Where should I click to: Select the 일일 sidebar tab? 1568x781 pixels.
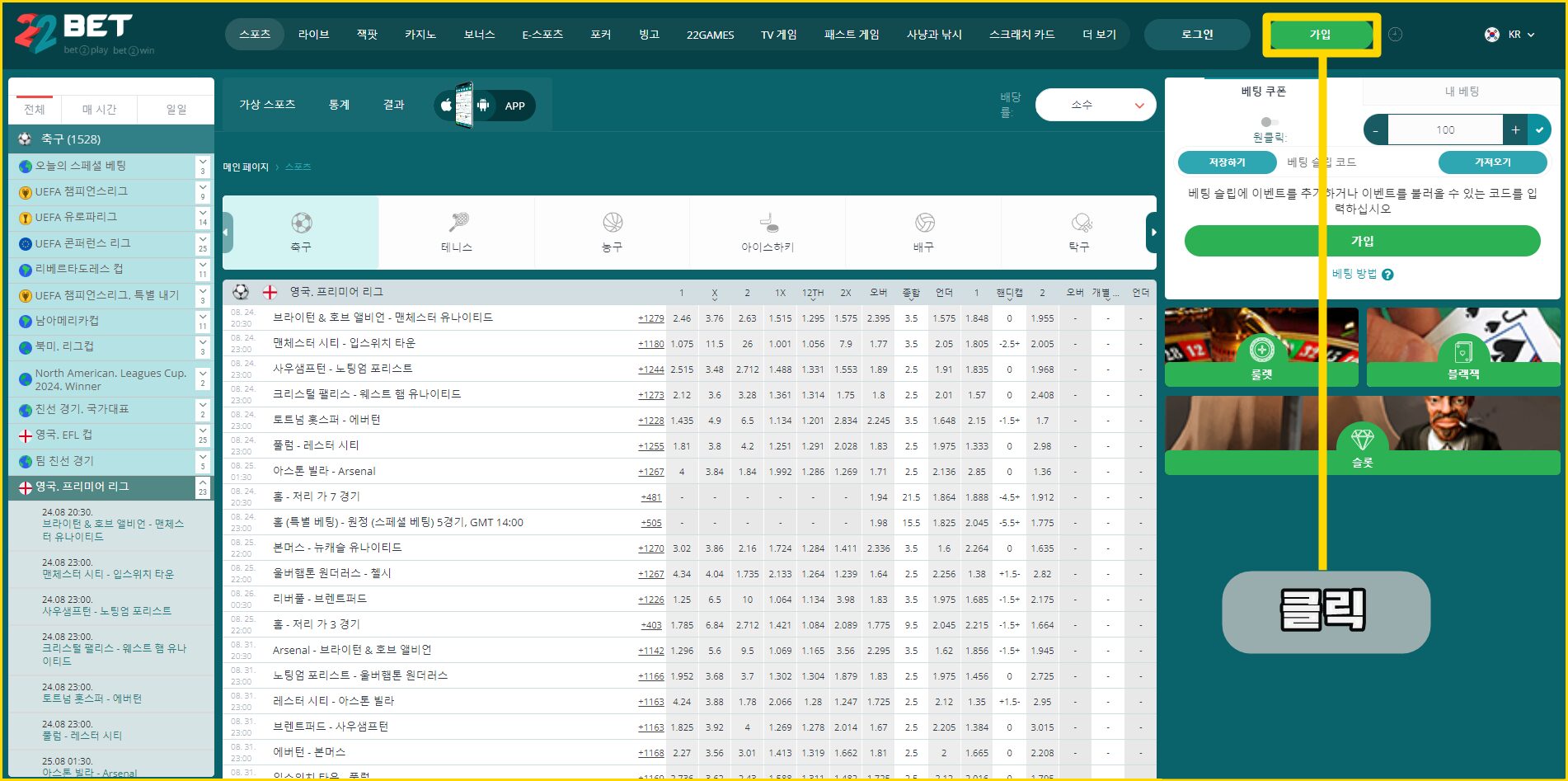(x=176, y=110)
